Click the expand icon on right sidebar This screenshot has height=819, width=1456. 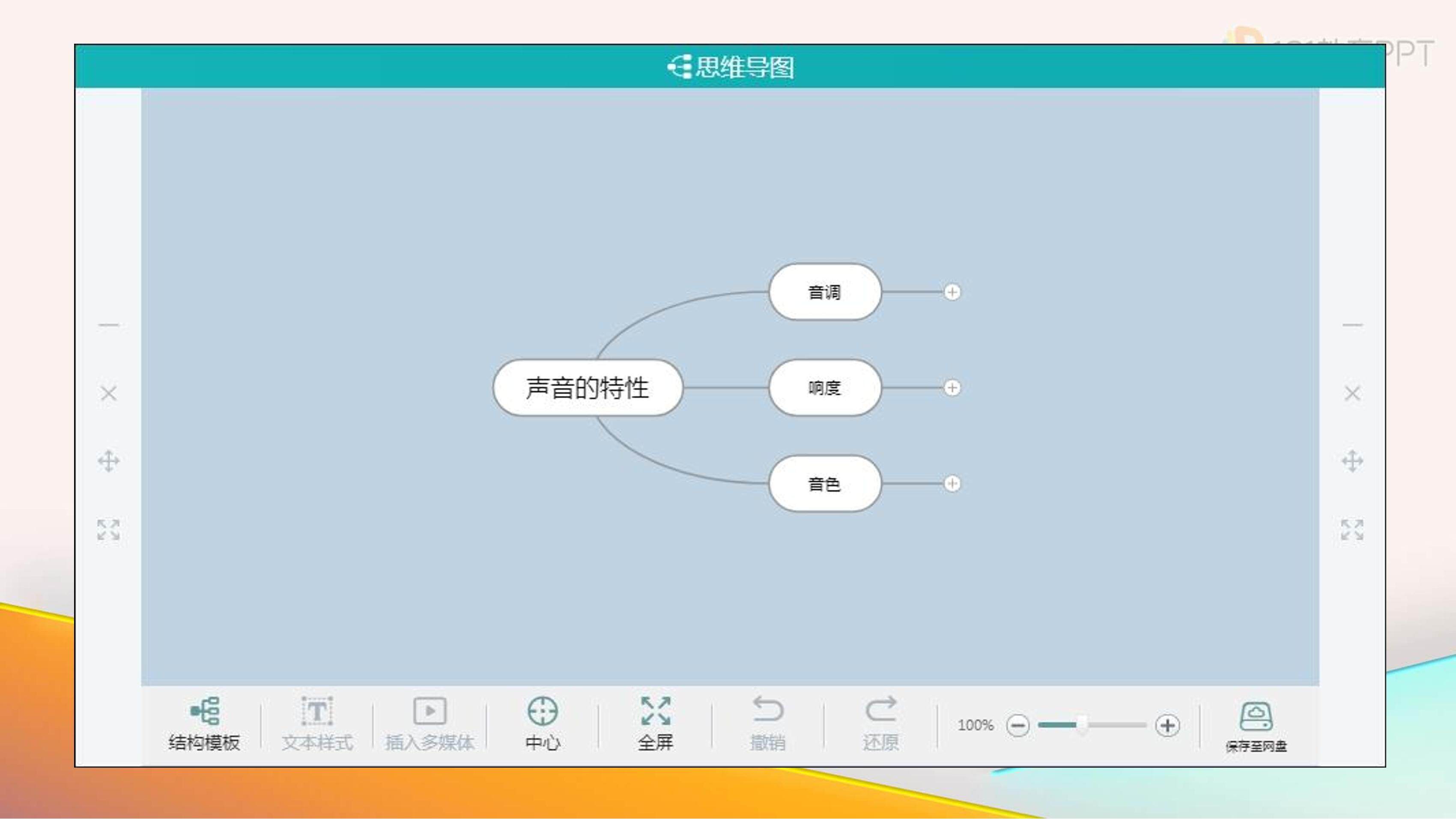1352,530
